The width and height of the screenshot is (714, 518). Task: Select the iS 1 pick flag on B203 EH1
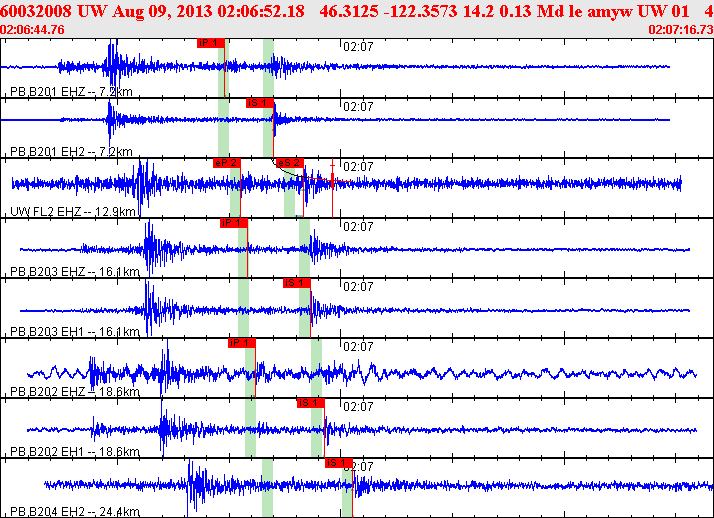pos(297,283)
